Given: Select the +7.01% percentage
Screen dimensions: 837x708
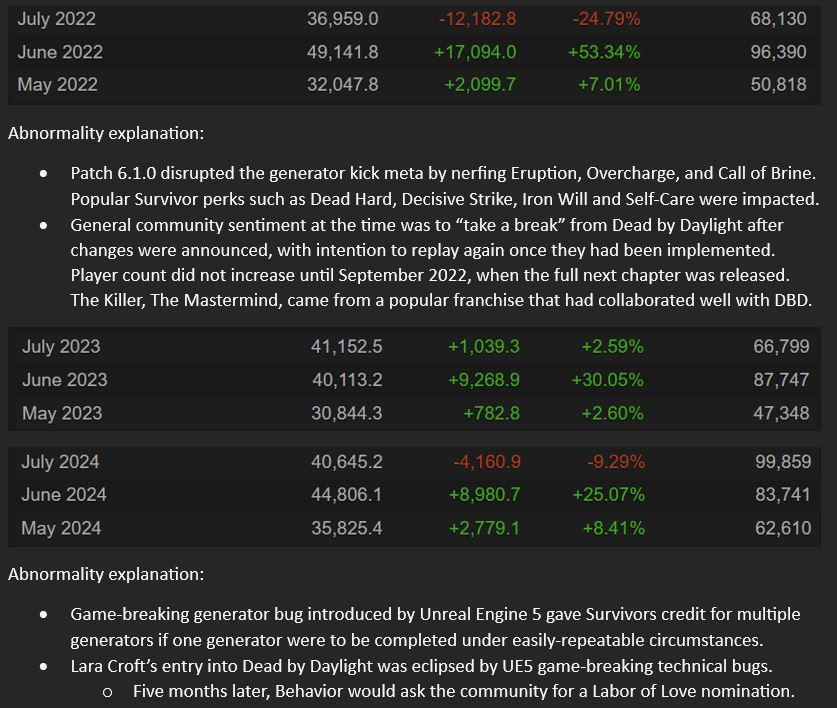Looking at the screenshot, I should pos(609,85).
